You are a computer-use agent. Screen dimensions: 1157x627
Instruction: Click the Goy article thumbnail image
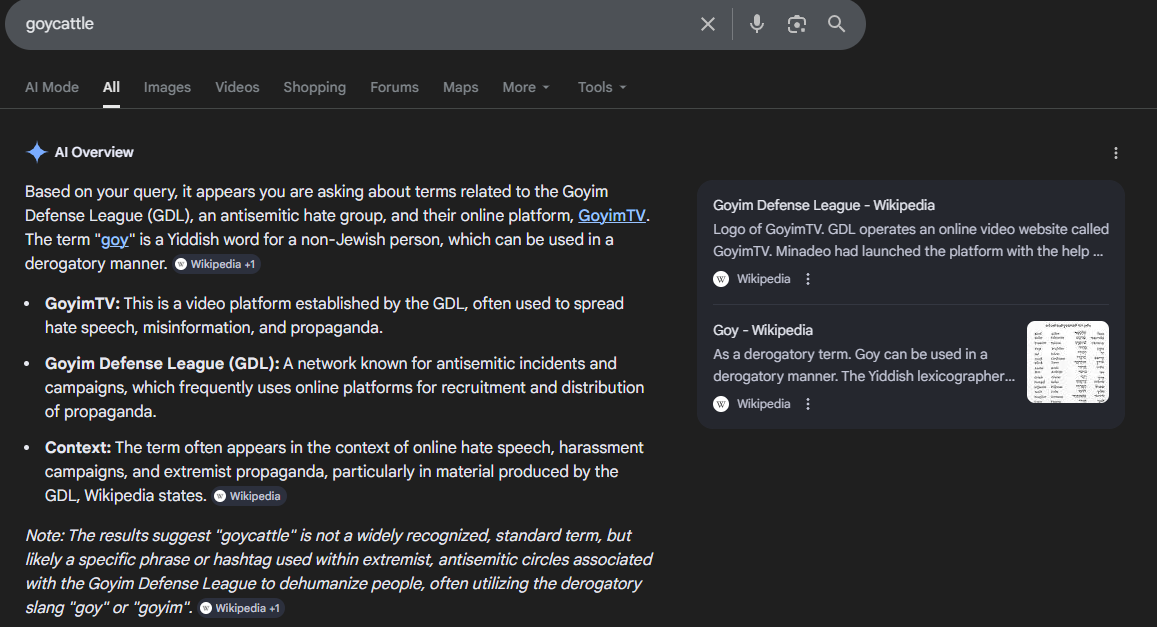coord(1067,362)
